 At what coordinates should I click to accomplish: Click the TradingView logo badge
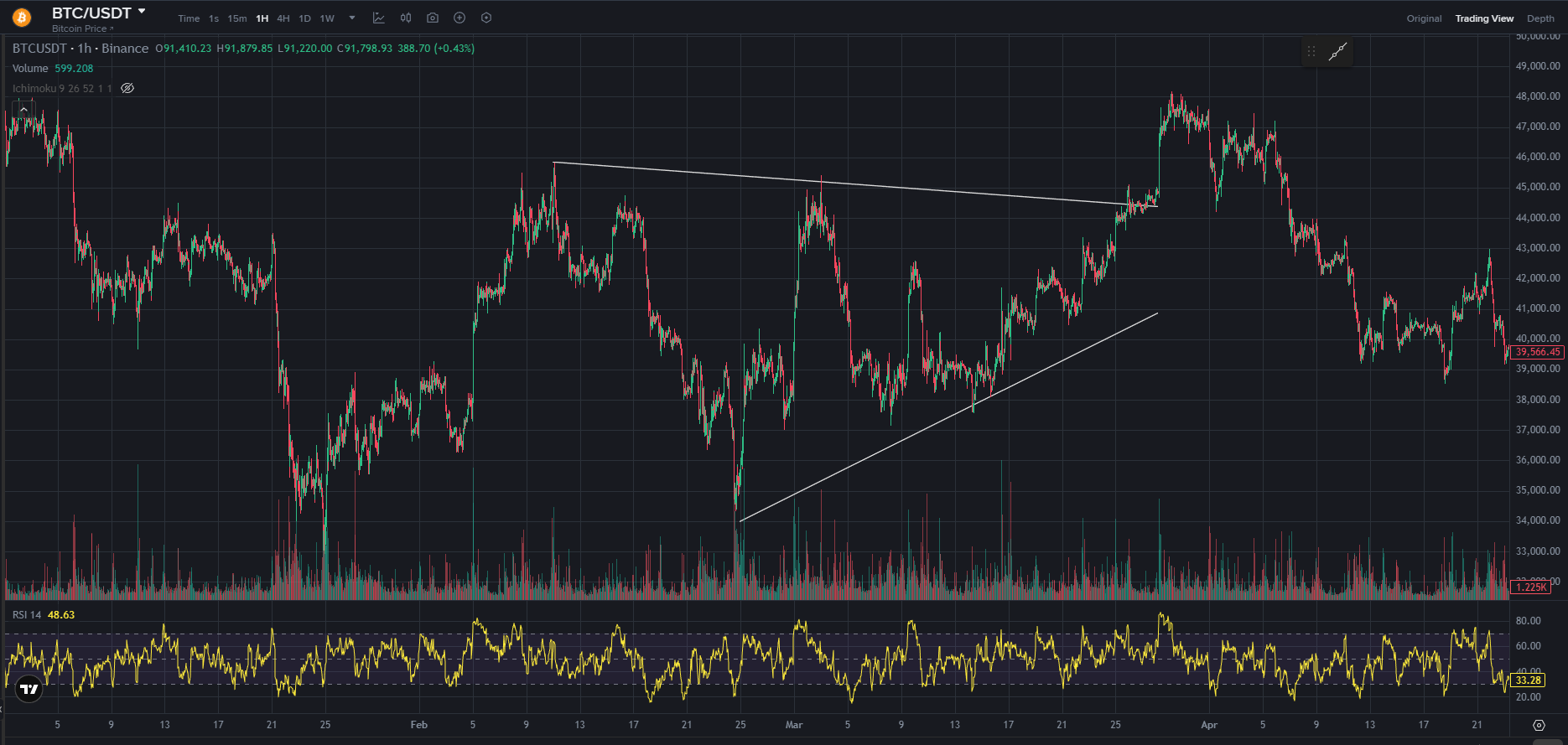pyautogui.click(x=29, y=689)
